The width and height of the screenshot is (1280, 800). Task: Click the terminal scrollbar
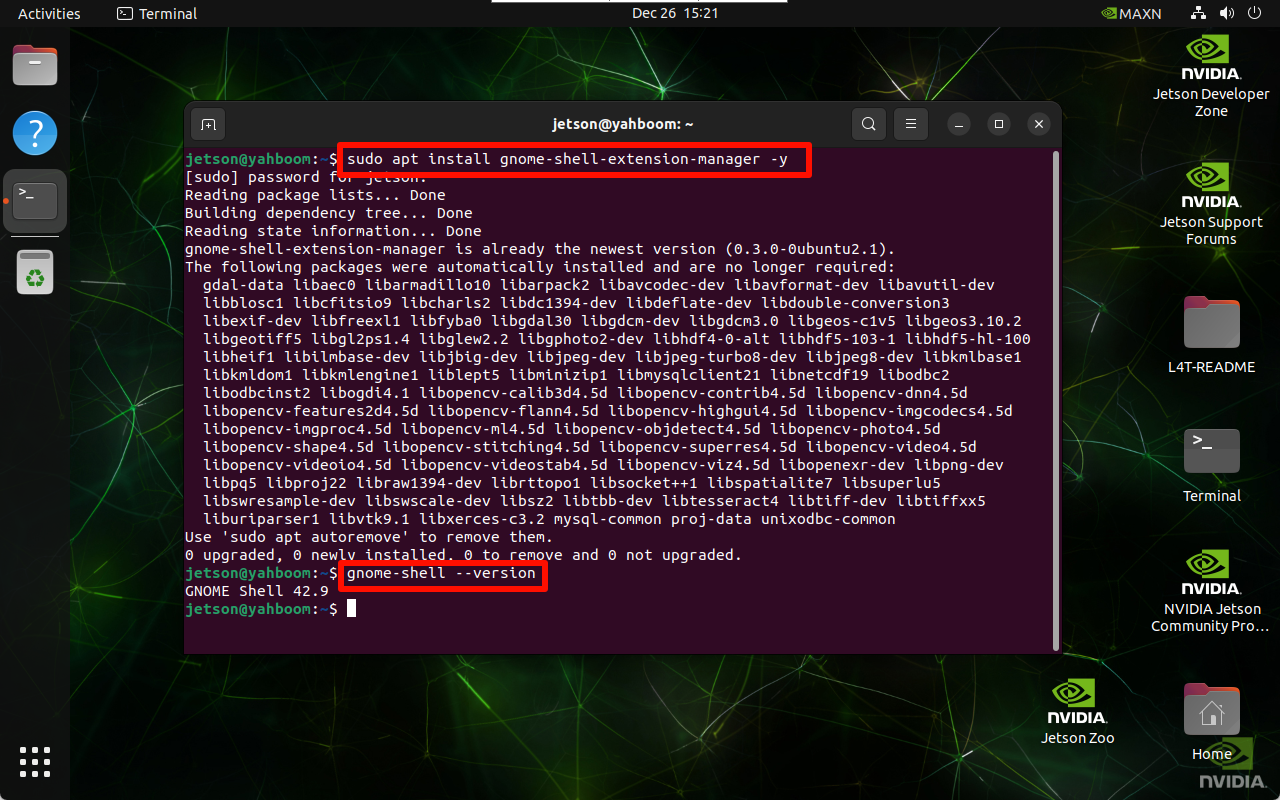tap(1051, 400)
